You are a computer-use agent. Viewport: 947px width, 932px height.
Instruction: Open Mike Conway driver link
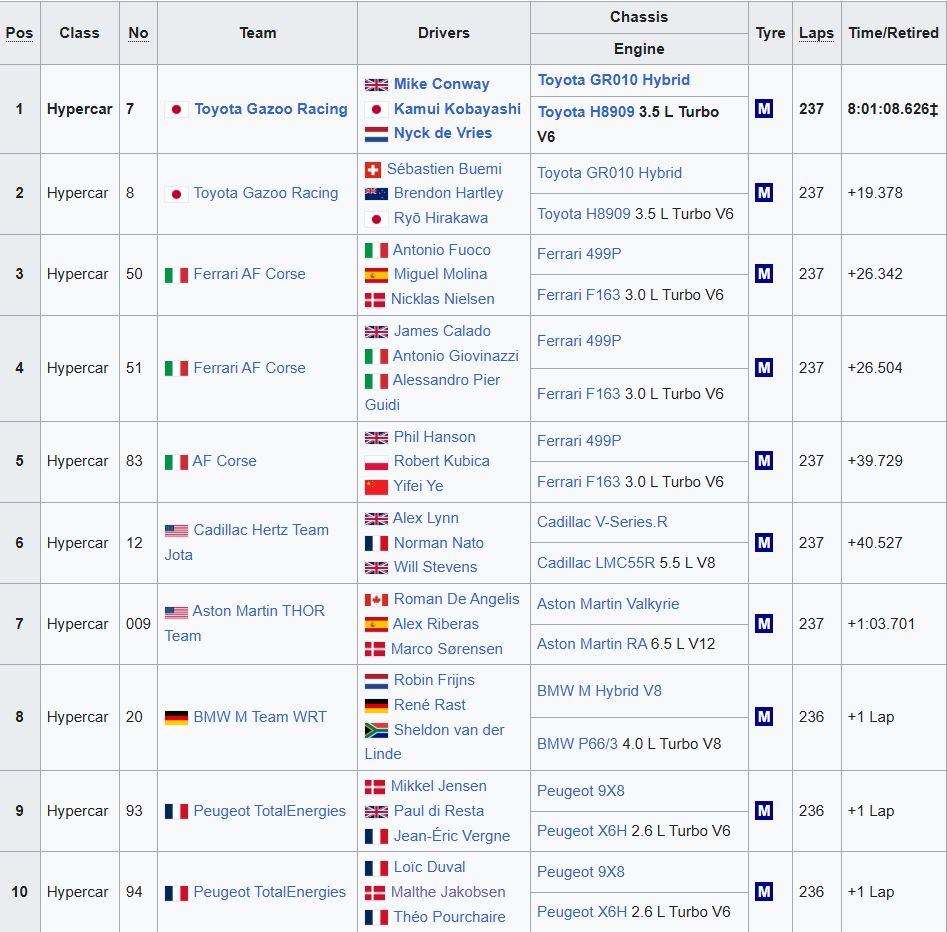441,84
